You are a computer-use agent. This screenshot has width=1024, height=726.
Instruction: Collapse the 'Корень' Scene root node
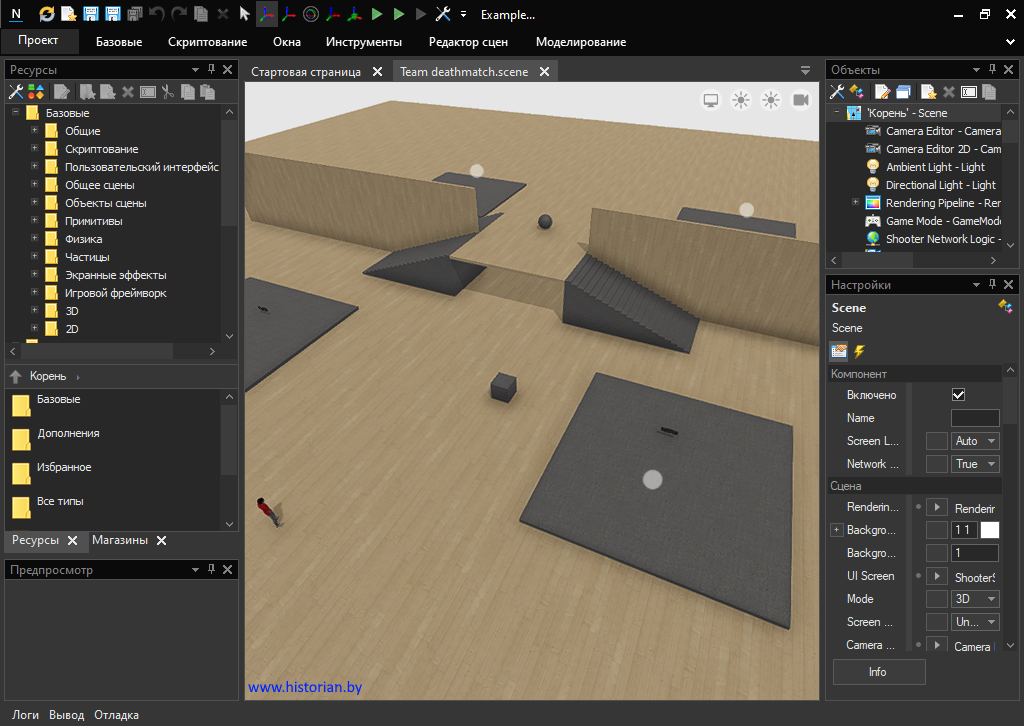[836, 113]
